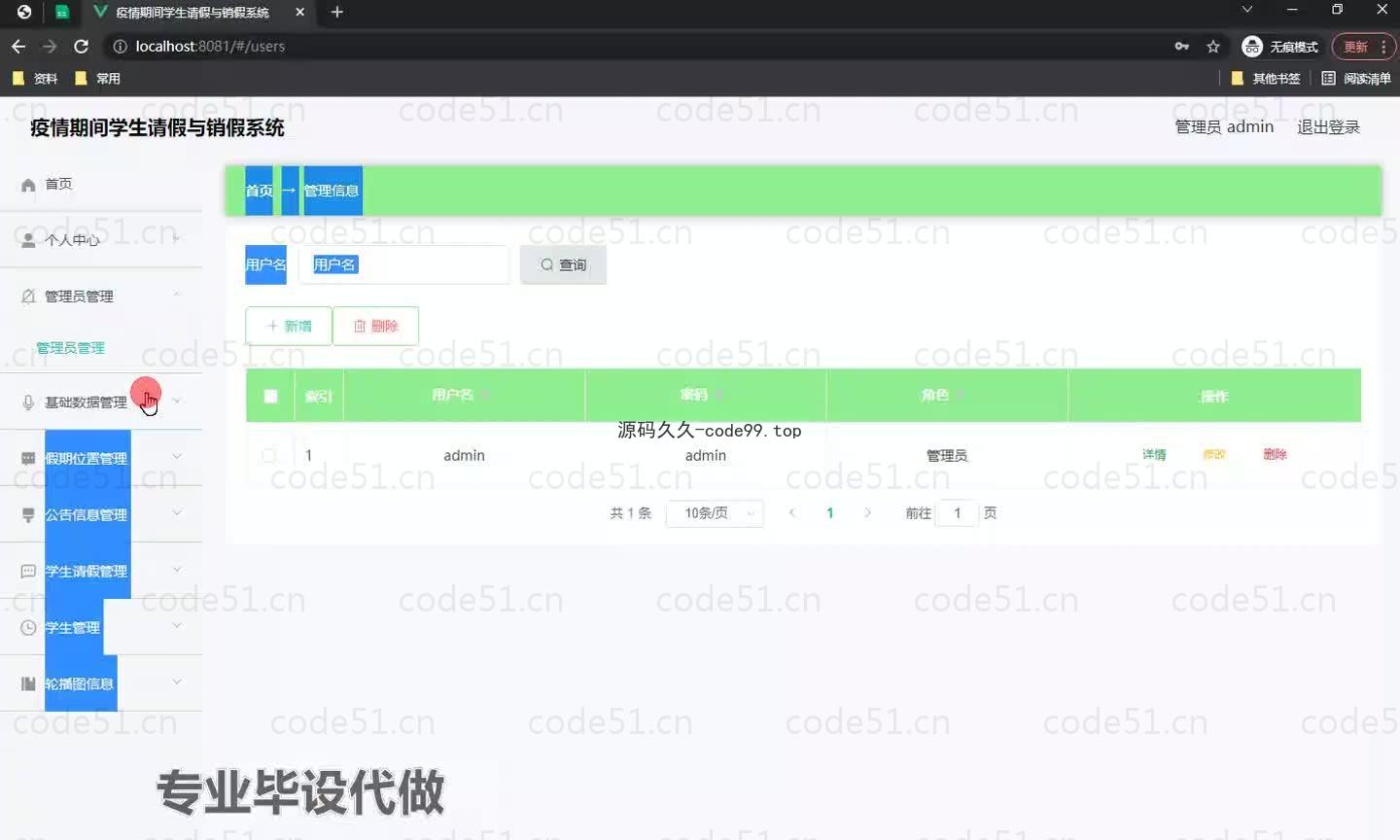Click the 用户名 search input field
The width and height of the screenshot is (1400, 840).
click(x=403, y=264)
